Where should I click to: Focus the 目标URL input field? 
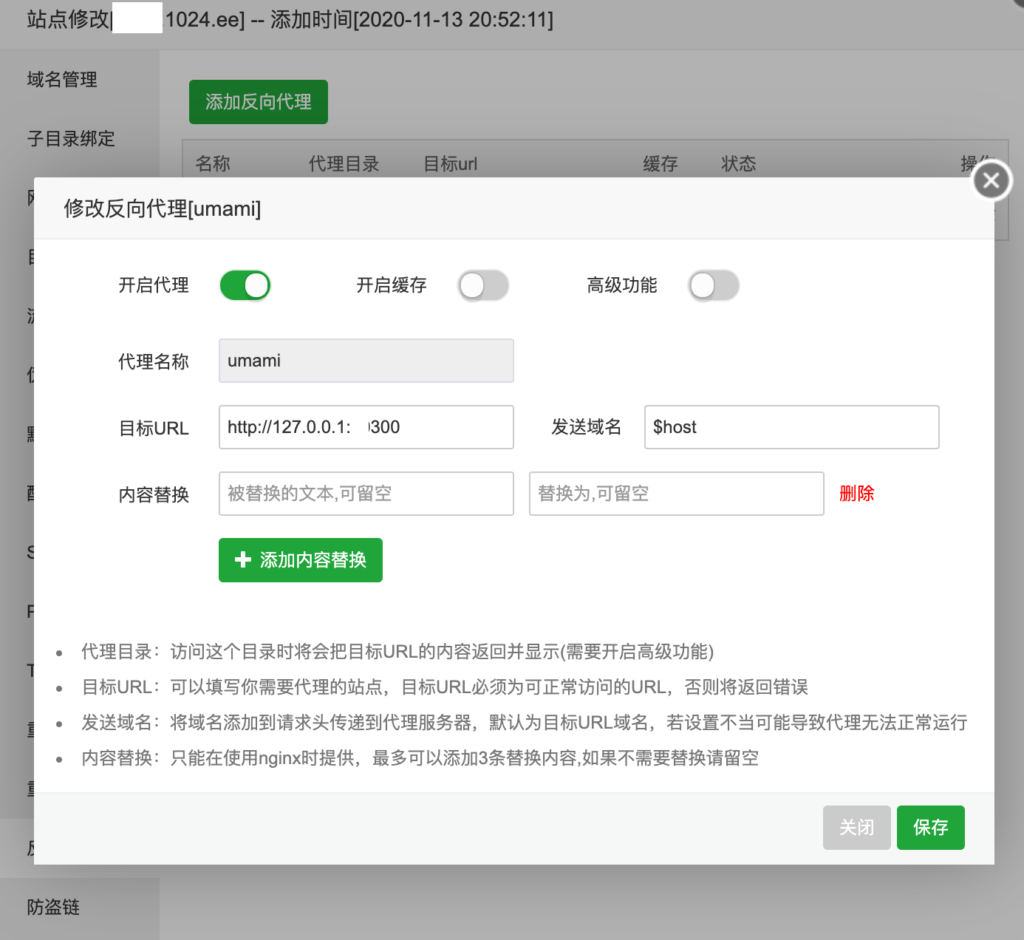coord(366,427)
